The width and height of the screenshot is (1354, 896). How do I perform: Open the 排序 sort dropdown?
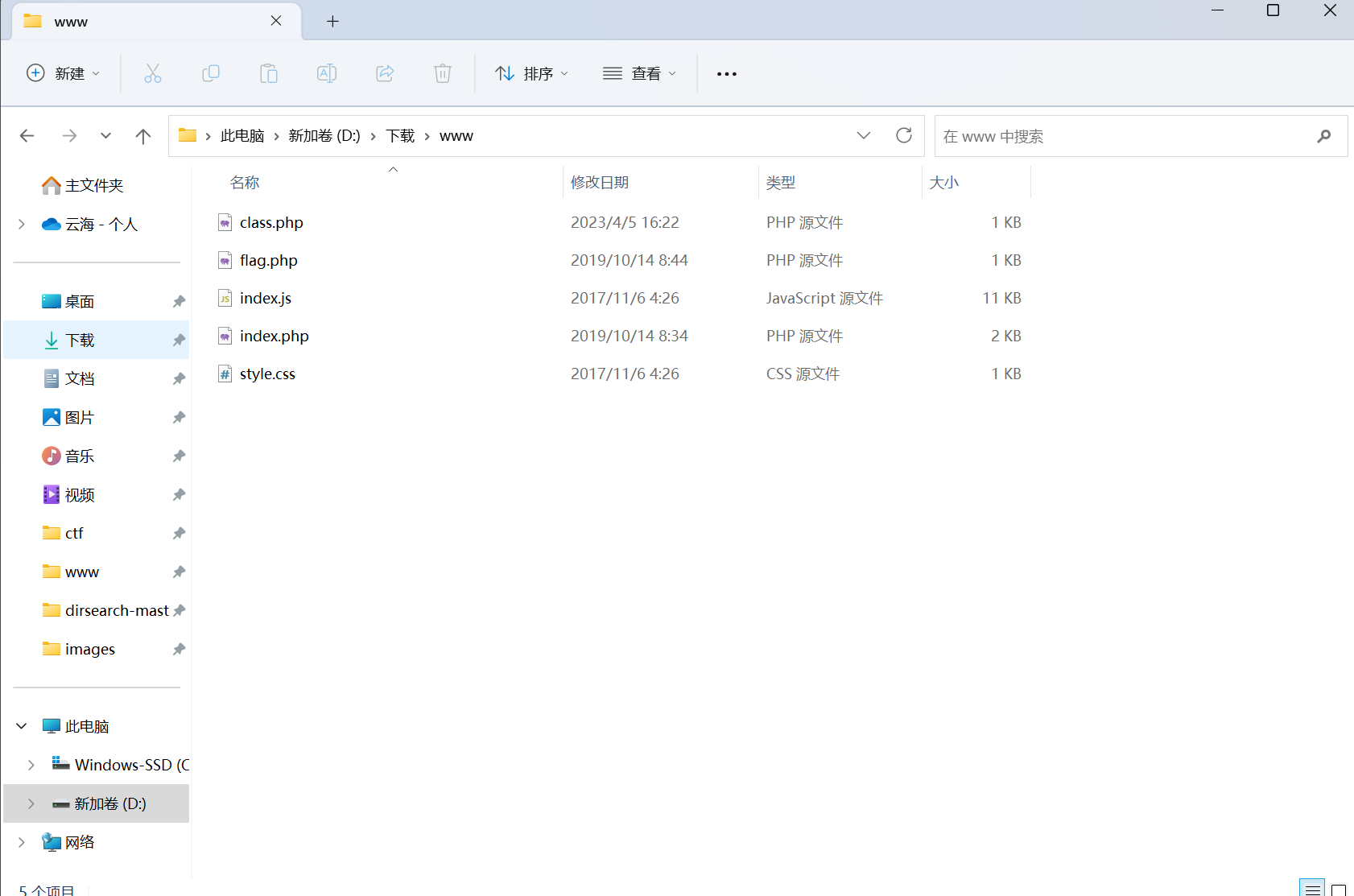click(532, 73)
